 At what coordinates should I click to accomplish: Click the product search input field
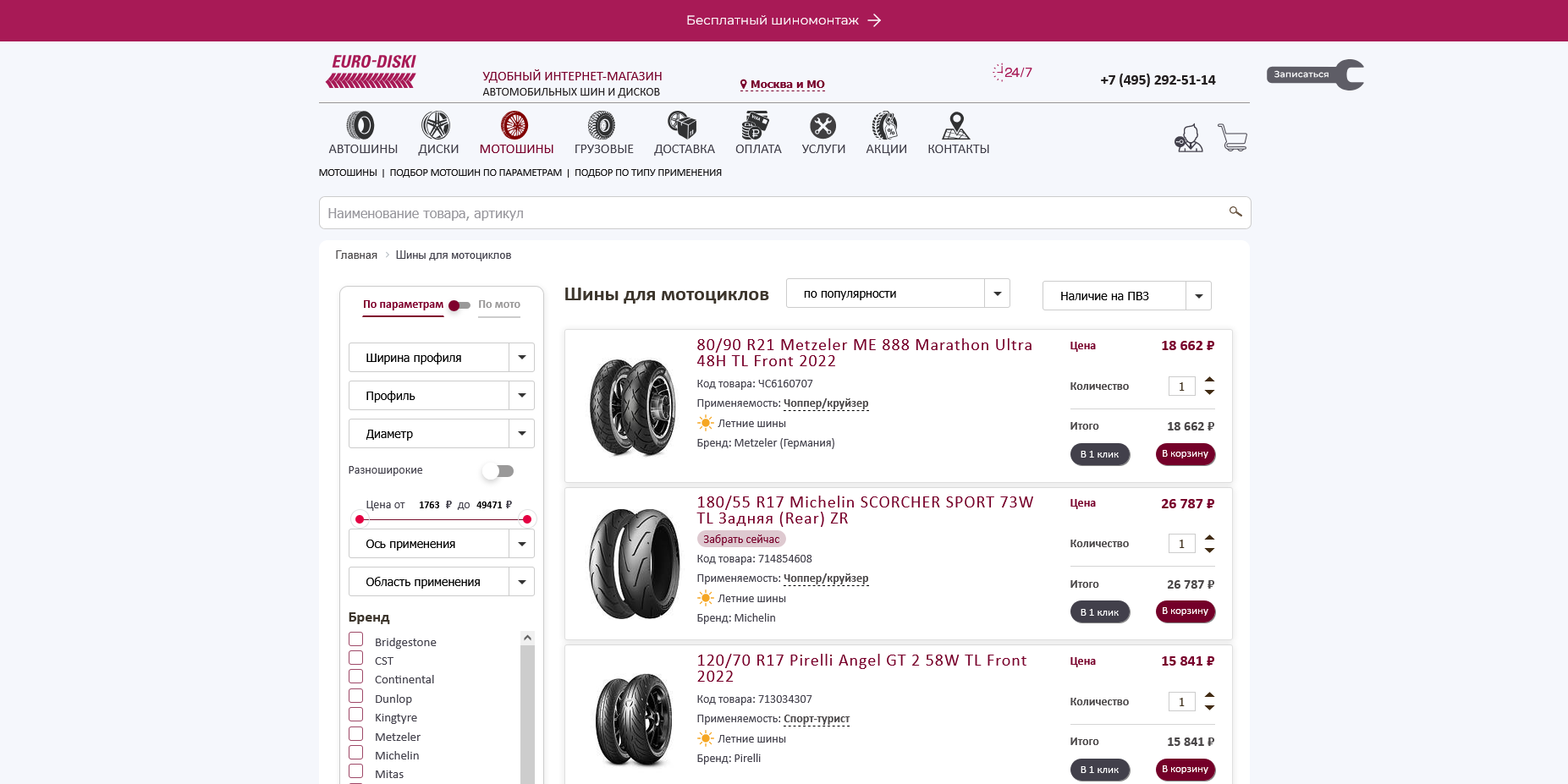[x=784, y=213]
